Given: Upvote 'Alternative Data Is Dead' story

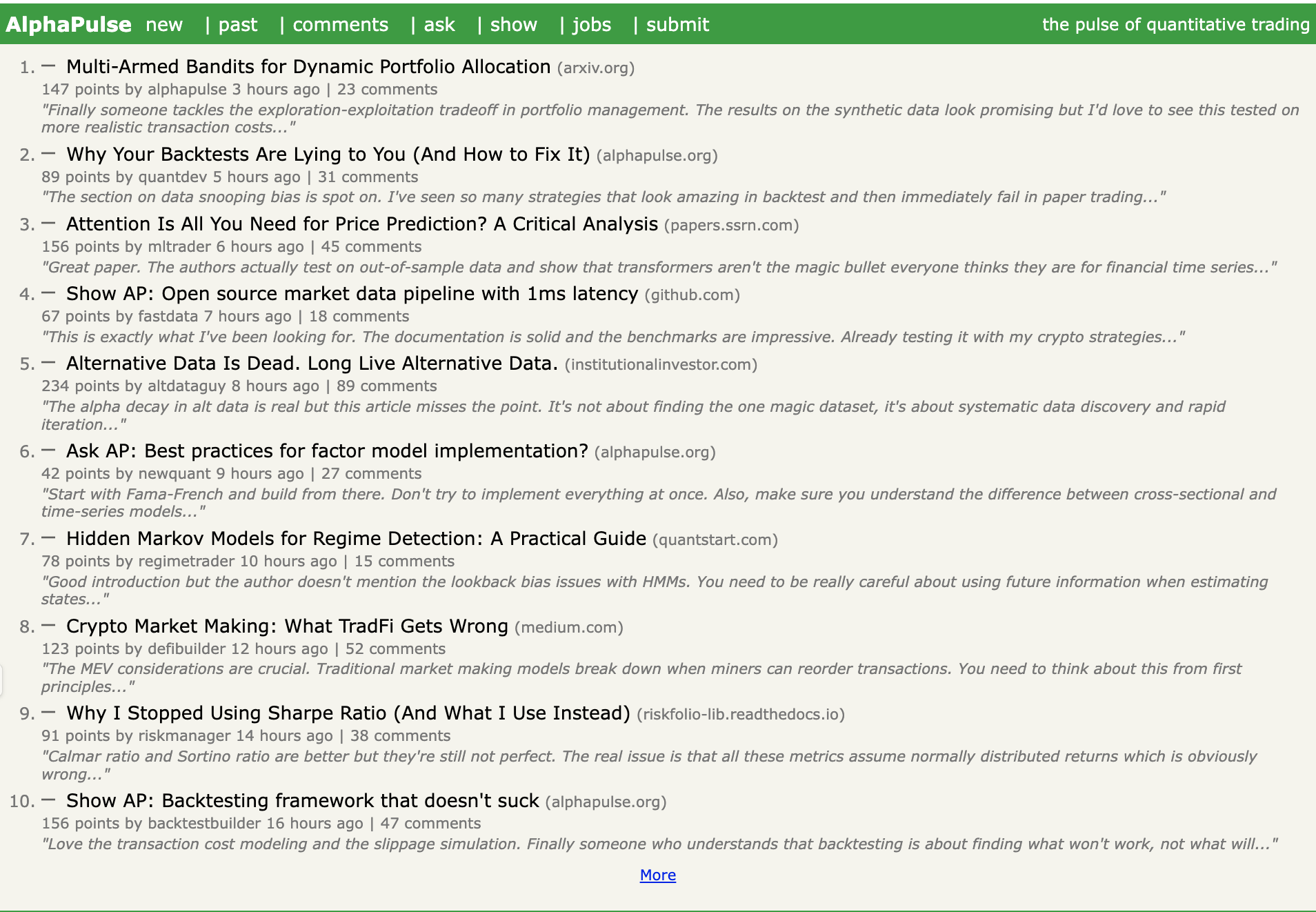Looking at the screenshot, I should coord(48,363).
